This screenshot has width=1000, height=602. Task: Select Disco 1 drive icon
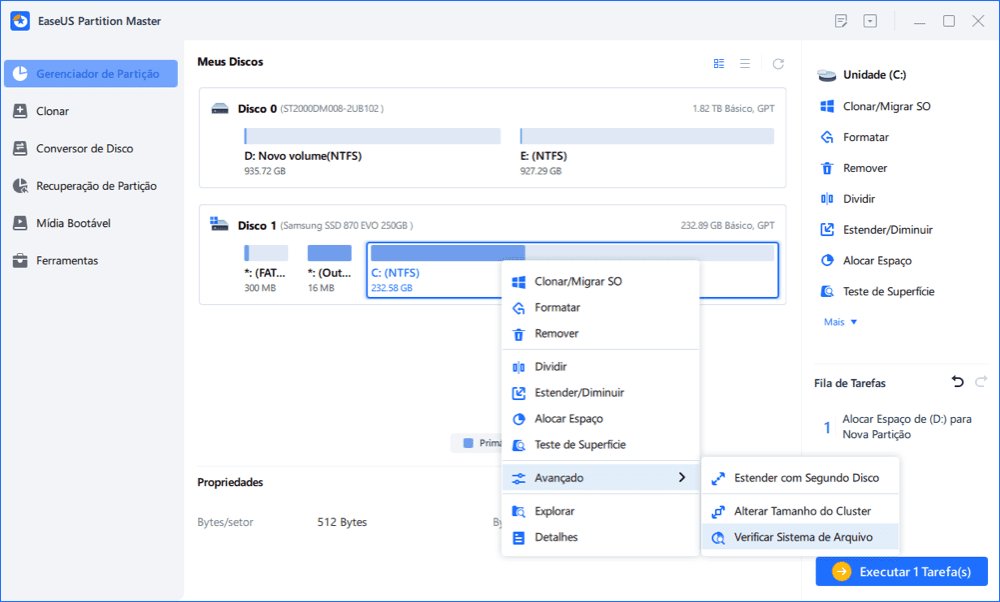(x=219, y=224)
